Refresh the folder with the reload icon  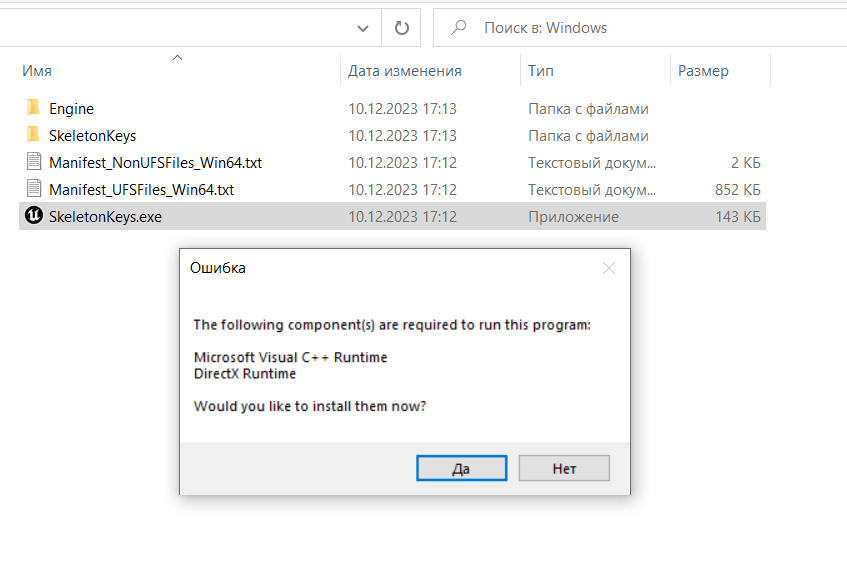pos(401,28)
